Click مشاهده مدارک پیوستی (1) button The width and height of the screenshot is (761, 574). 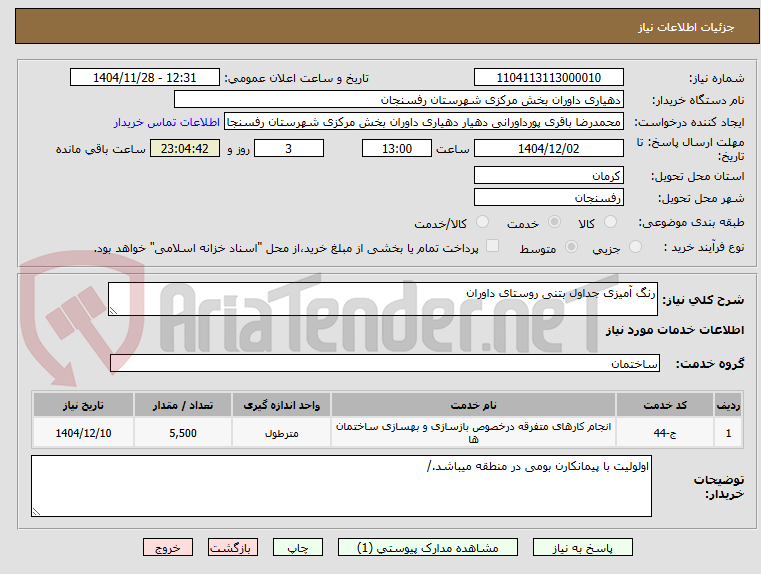[428, 547]
